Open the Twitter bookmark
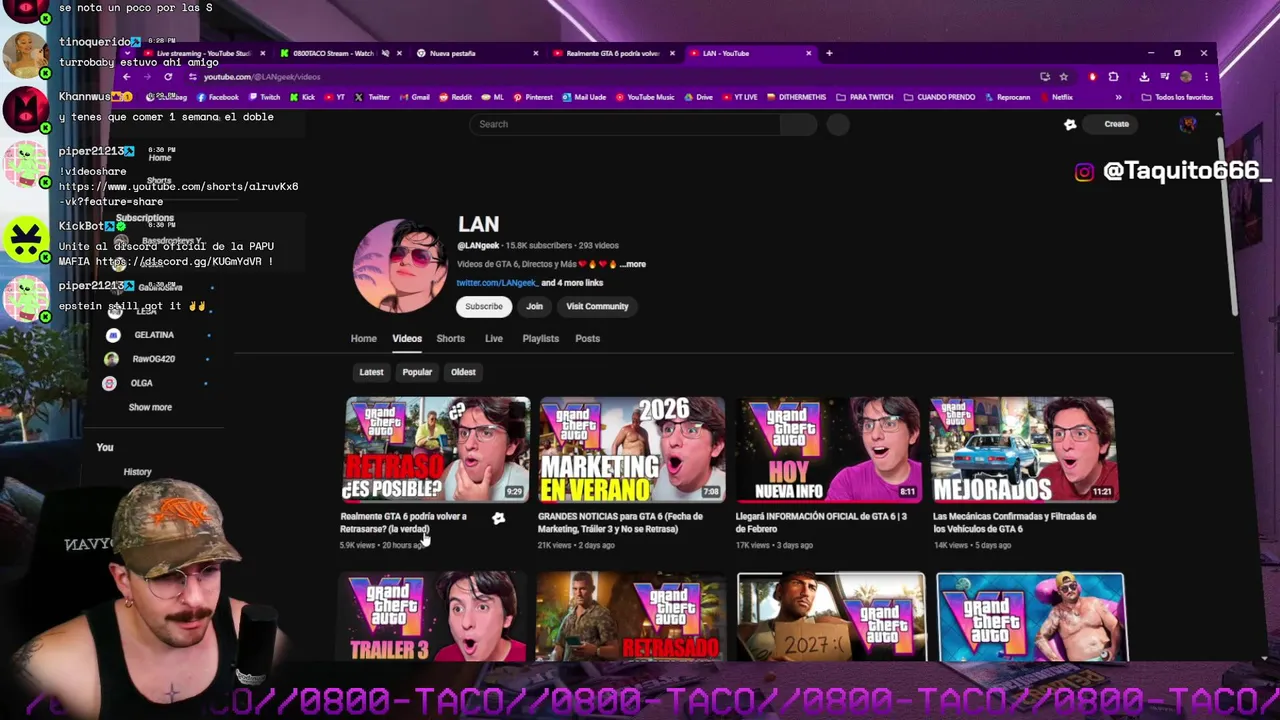This screenshot has width=1280, height=720. click(372, 97)
